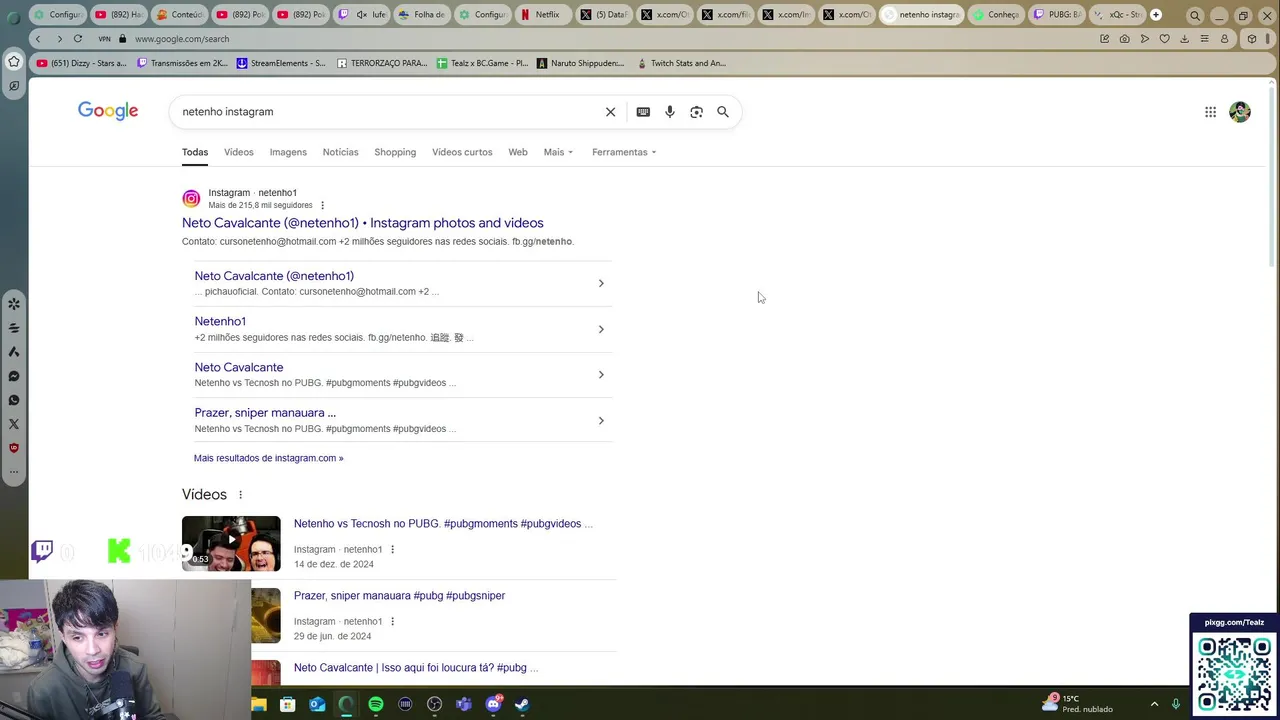The width and height of the screenshot is (1280, 720).
Task: Open the Naruto Shippuden bookmark
Action: [x=580, y=63]
